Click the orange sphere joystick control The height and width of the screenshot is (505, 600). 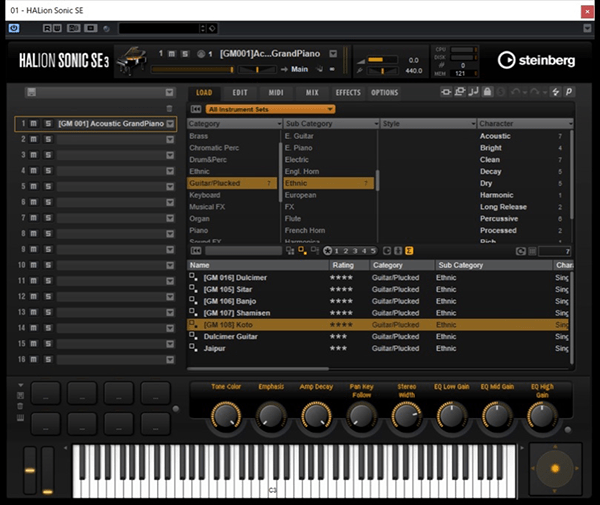[x=555, y=468]
